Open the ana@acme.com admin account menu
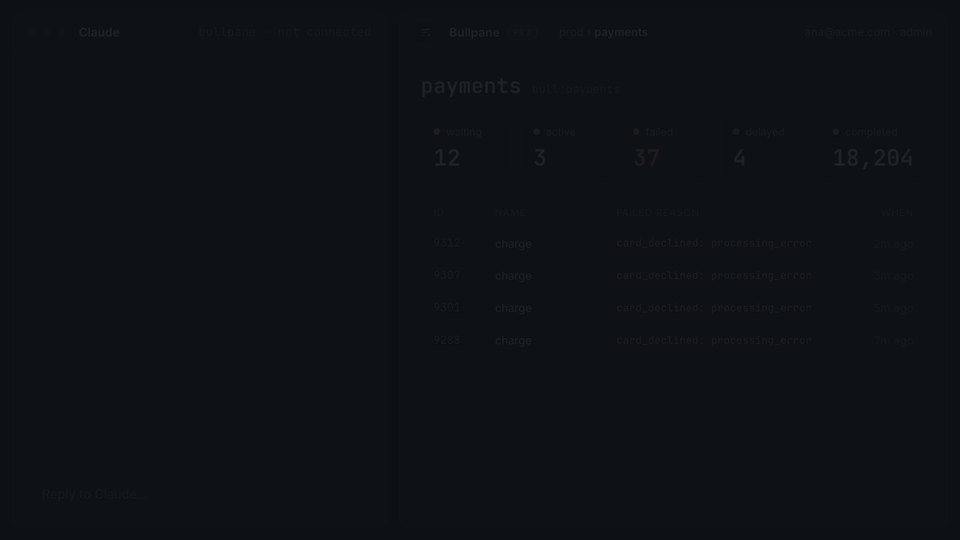 click(868, 32)
